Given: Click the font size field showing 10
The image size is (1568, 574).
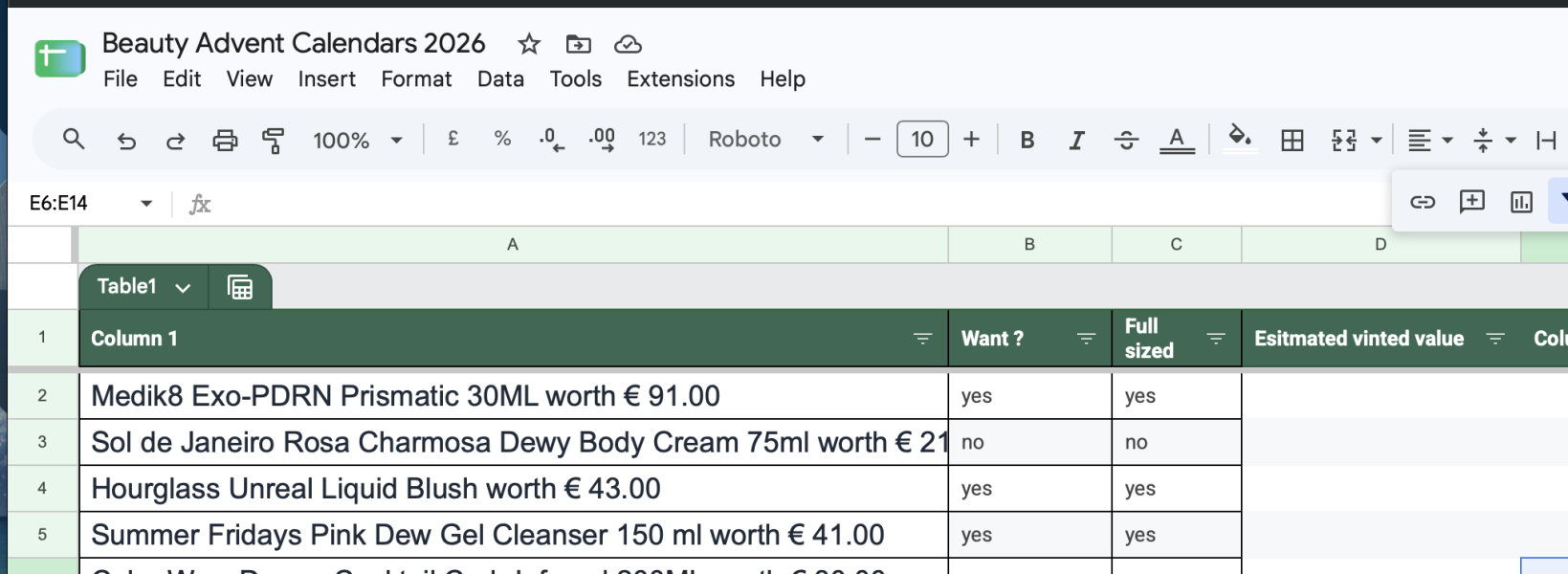Looking at the screenshot, I should [x=922, y=140].
